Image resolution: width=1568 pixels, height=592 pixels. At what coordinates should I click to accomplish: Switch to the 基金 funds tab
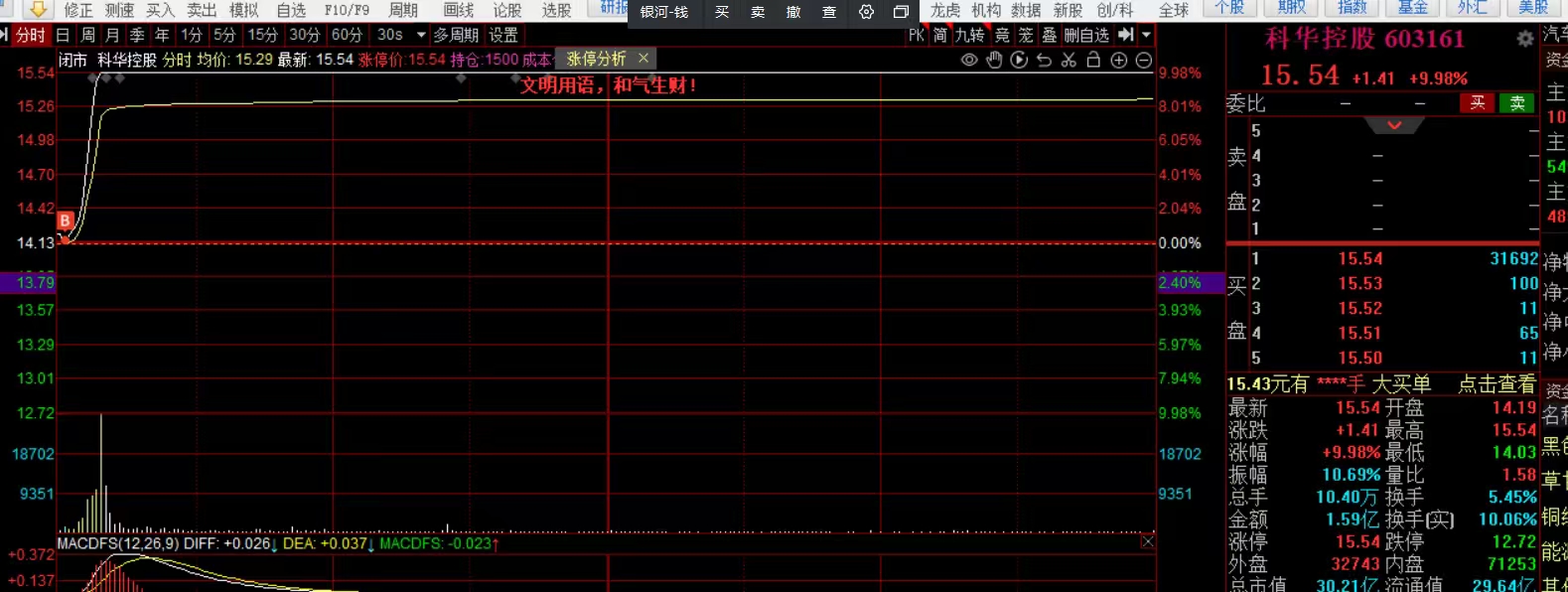[1412, 7]
